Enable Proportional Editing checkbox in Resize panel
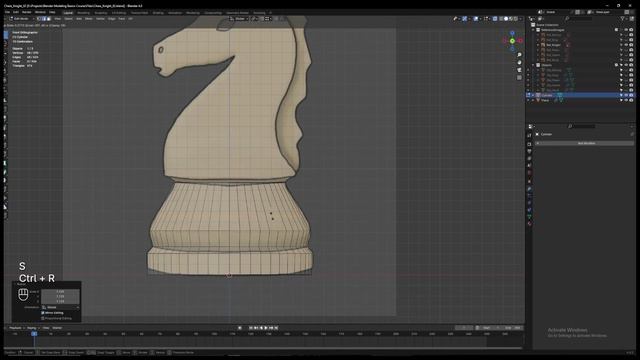640x360 pixels. [x=42, y=318]
